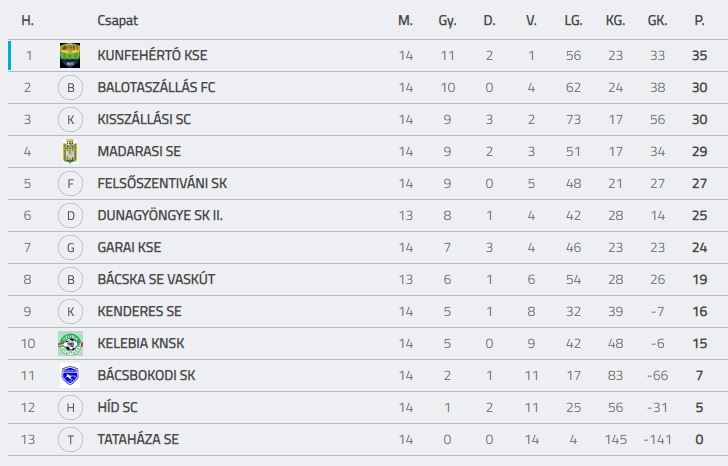The image size is (728, 466).
Task: Click the LG. goals scored column header
Action: 573,20
